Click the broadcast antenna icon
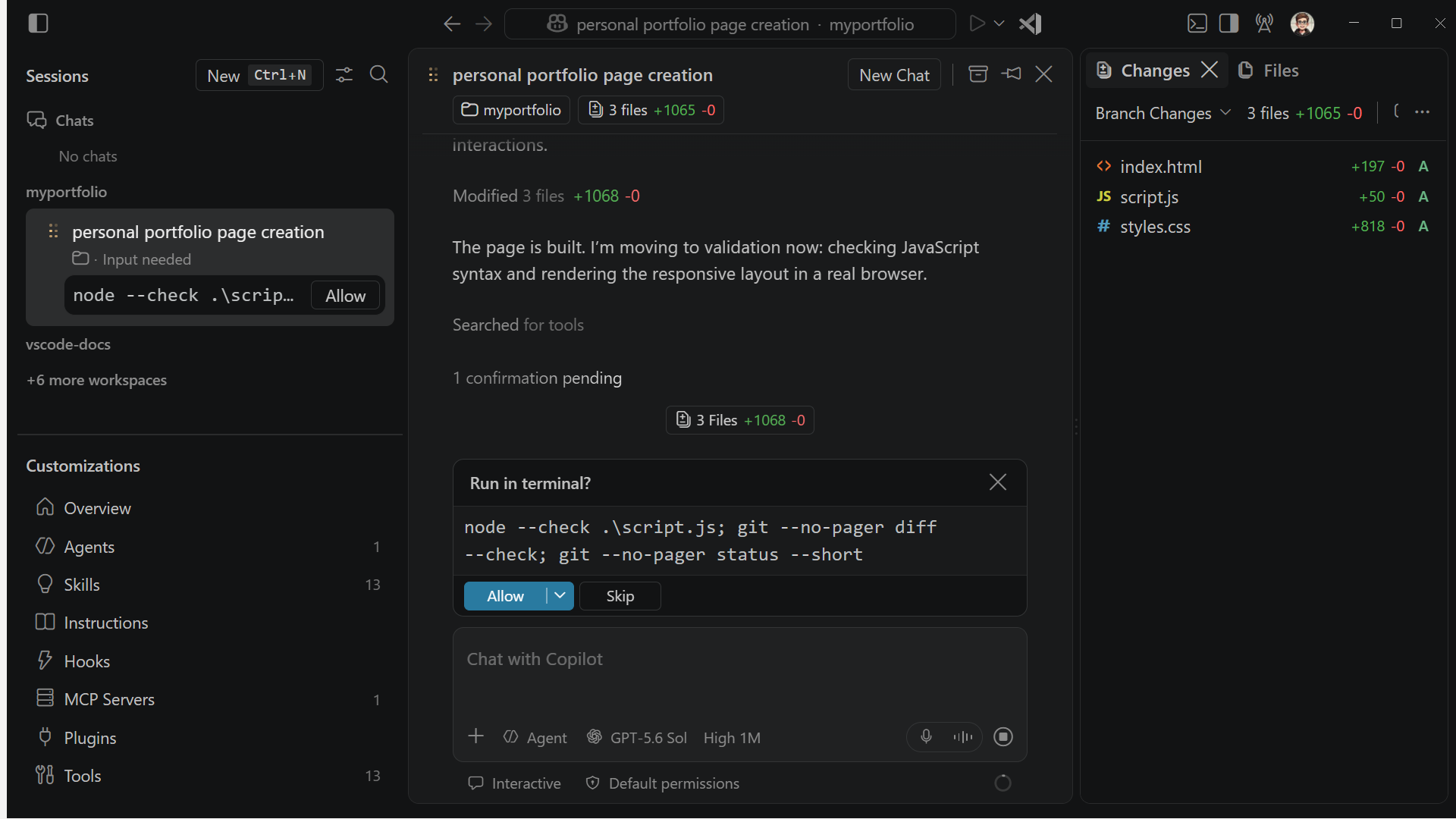The height and width of the screenshot is (819, 1456). click(x=1264, y=24)
